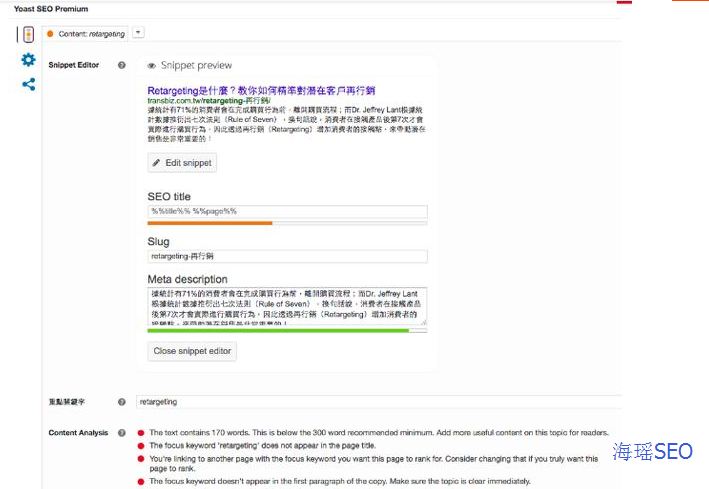Open the advanced settings gear tab
Image resolution: width=709 pixels, height=489 pixels.
pos(28,60)
